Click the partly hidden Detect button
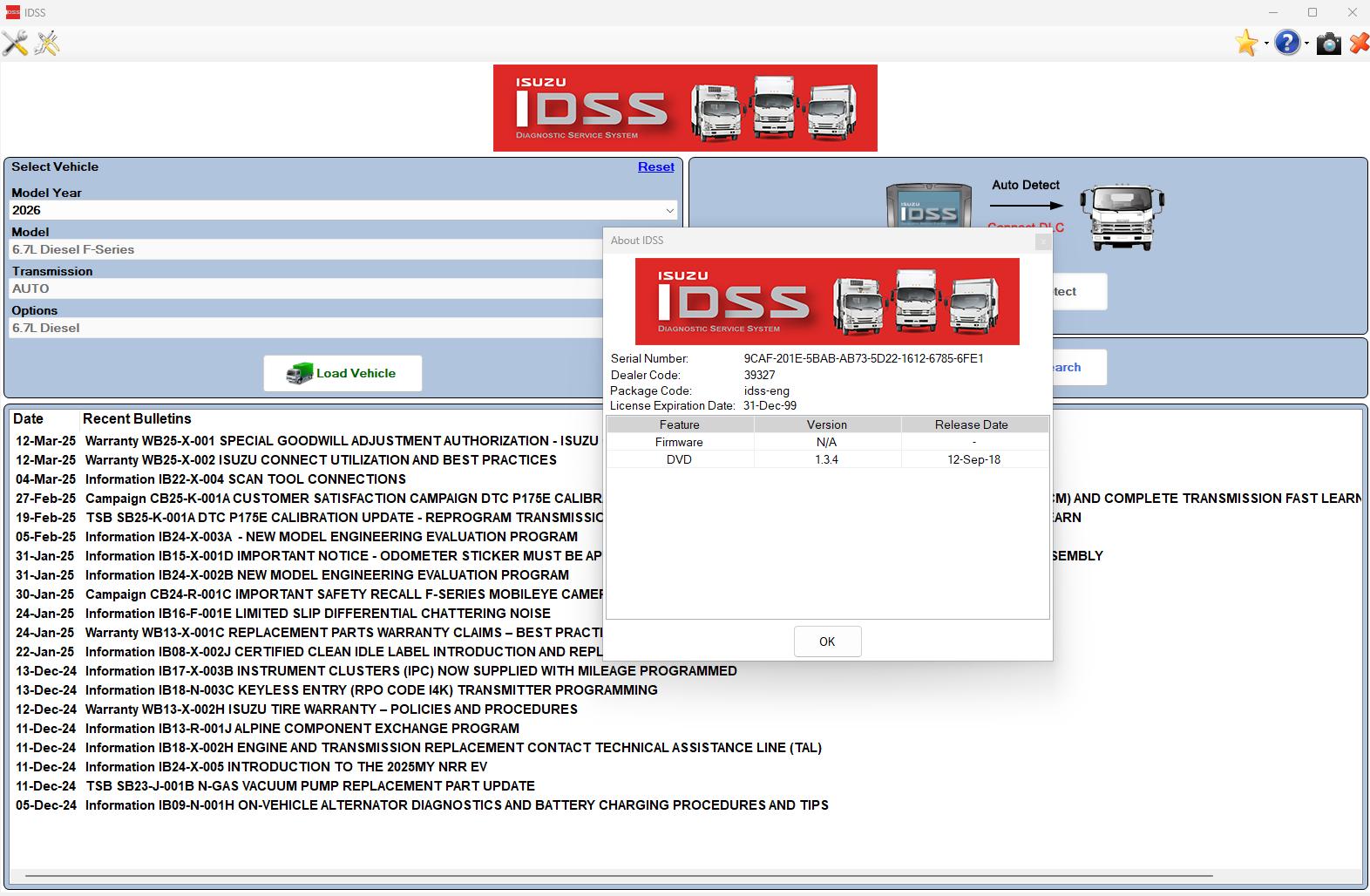 1080,291
